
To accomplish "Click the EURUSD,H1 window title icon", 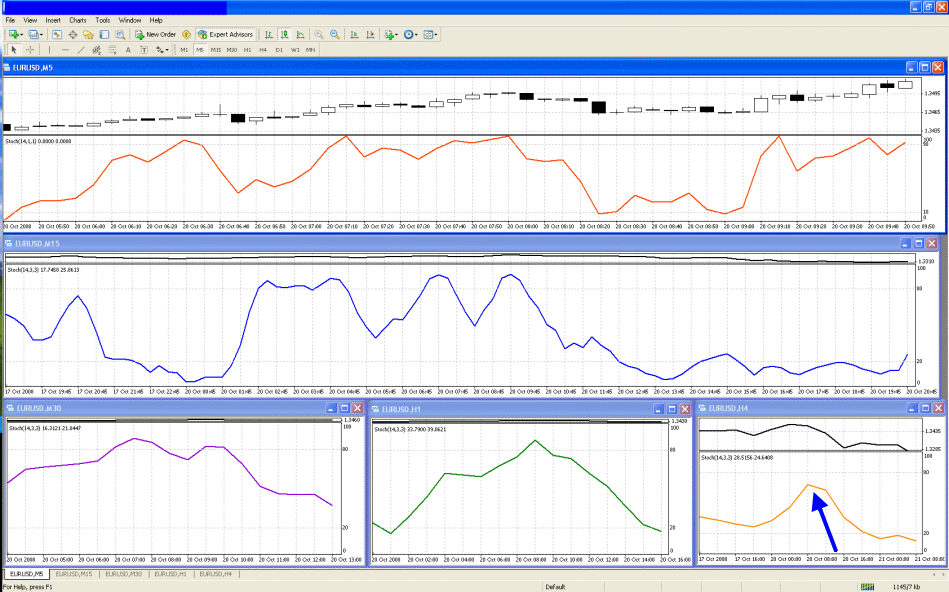I will tap(375, 409).
